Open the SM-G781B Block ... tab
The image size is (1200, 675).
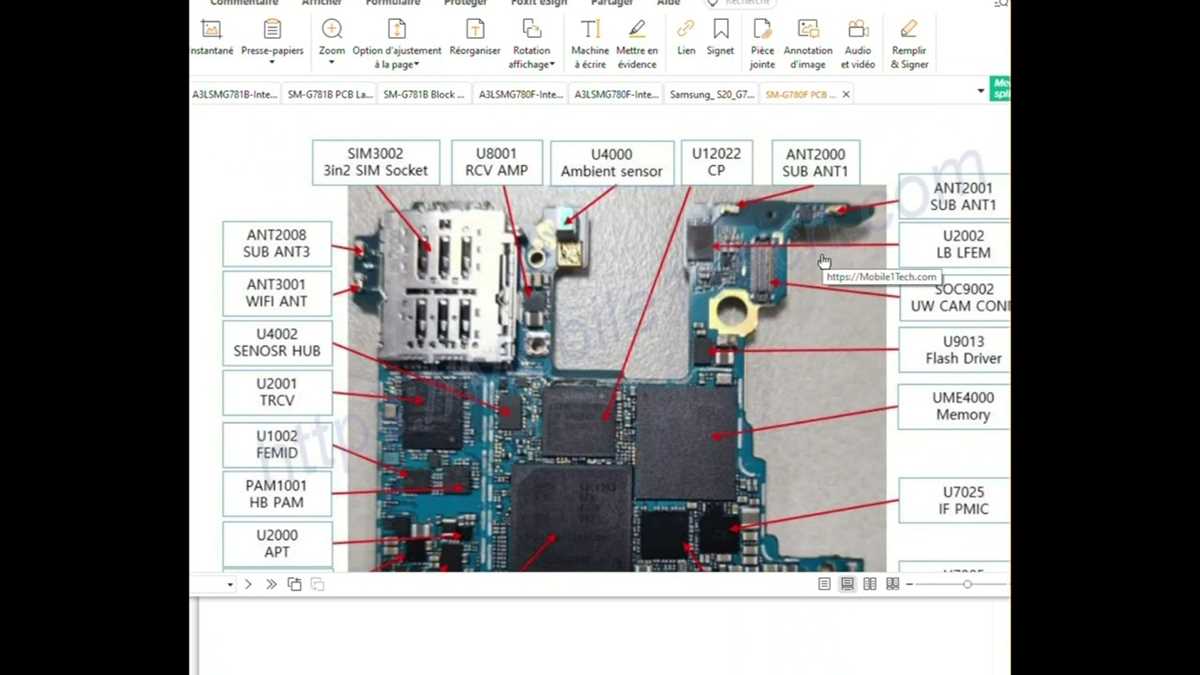[x=424, y=94]
